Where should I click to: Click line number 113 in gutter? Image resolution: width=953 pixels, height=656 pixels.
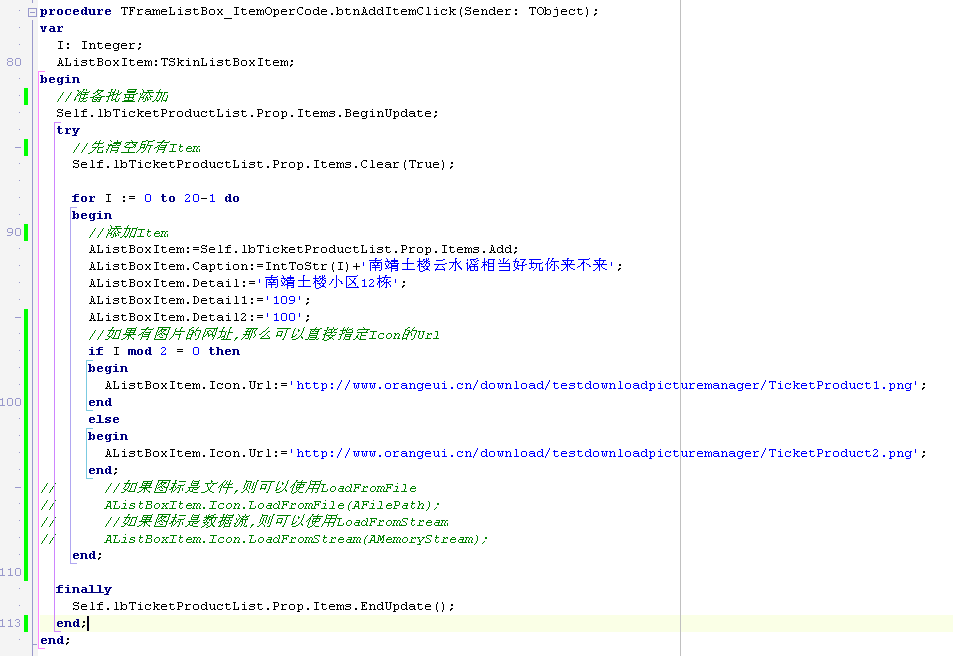pyautogui.click(x=11, y=623)
